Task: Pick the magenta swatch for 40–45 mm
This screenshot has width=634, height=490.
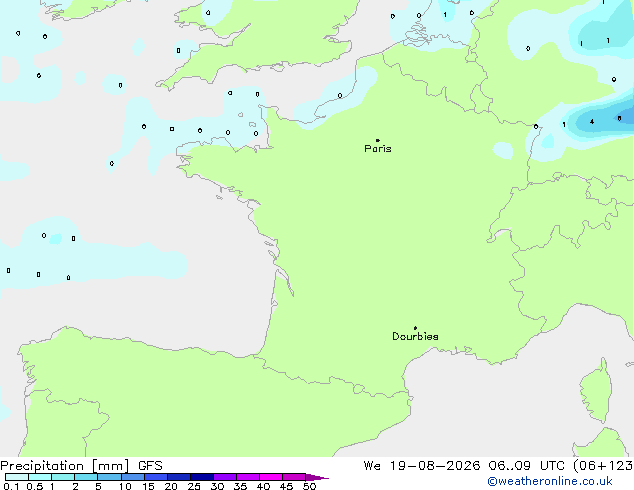Action: coord(271,477)
